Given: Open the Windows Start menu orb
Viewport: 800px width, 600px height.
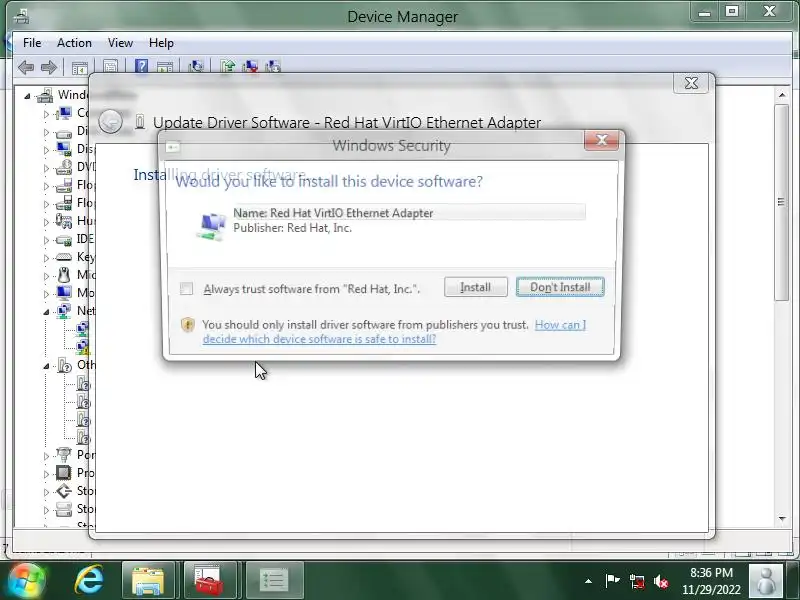Looking at the screenshot, I should [27, 581].
